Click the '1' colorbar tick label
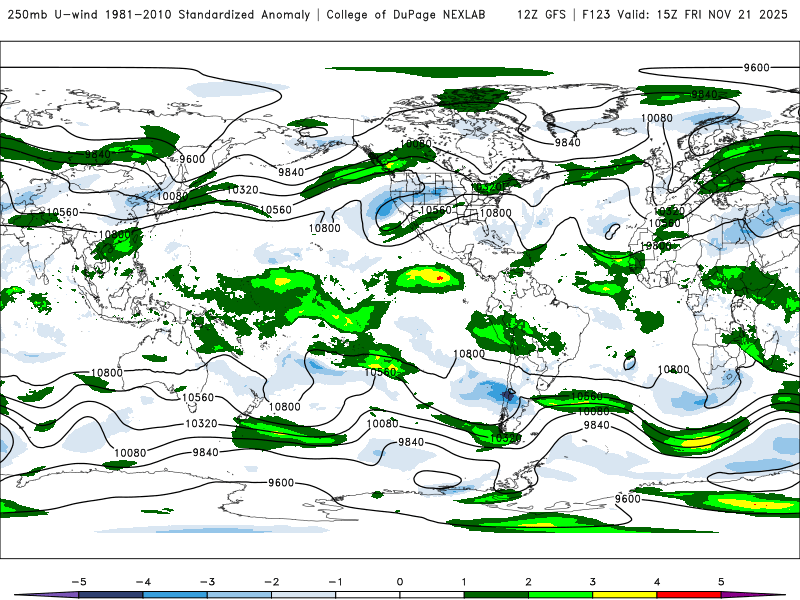Viewport: 800px width, 600px height. pos(464,582)
